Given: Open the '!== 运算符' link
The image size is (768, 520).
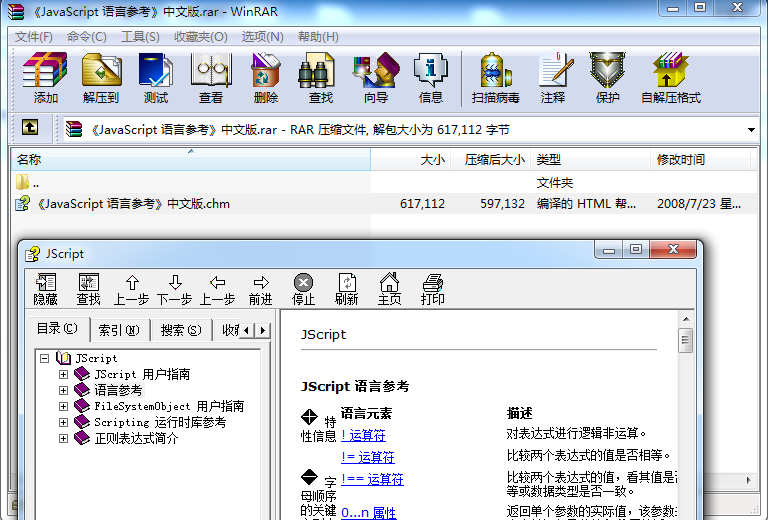Looking at the screenshot, I should click(x=372, y=479).
